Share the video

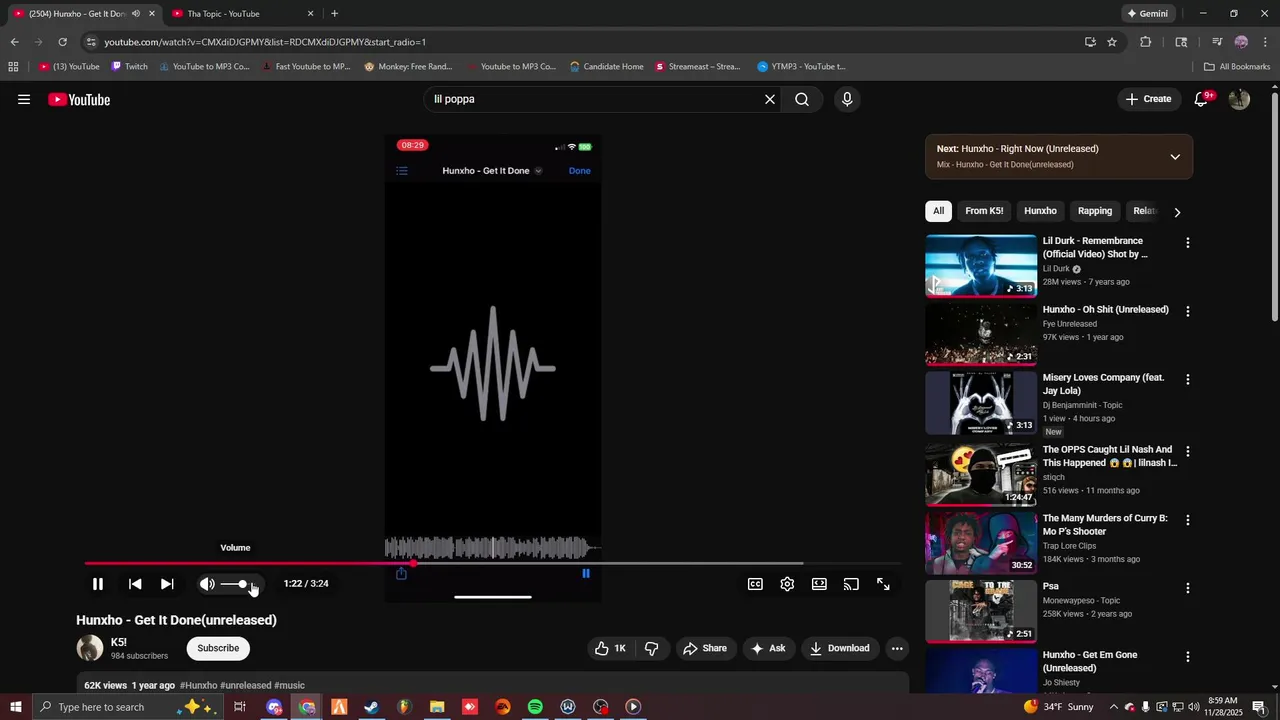click(x=705, y=648)
